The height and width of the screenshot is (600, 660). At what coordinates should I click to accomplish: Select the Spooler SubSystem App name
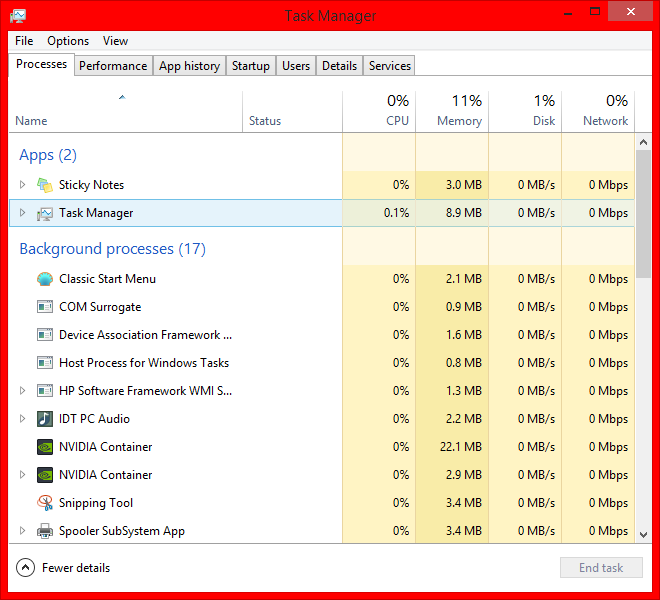coord(122,531)
